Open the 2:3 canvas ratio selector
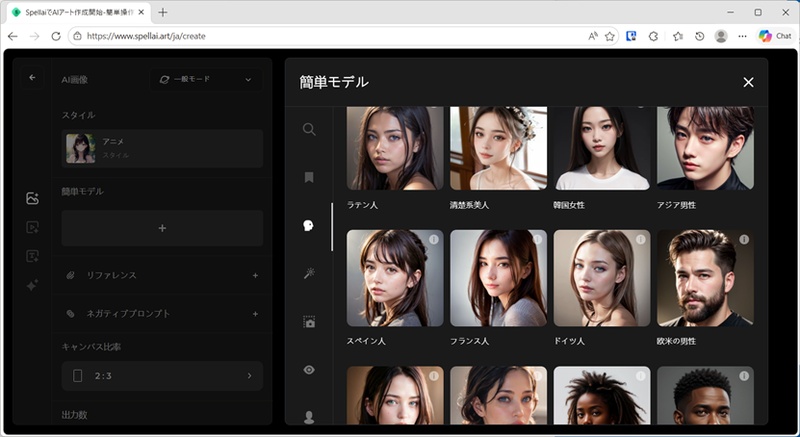Screen dimensions: 800x437 [162, 376]
